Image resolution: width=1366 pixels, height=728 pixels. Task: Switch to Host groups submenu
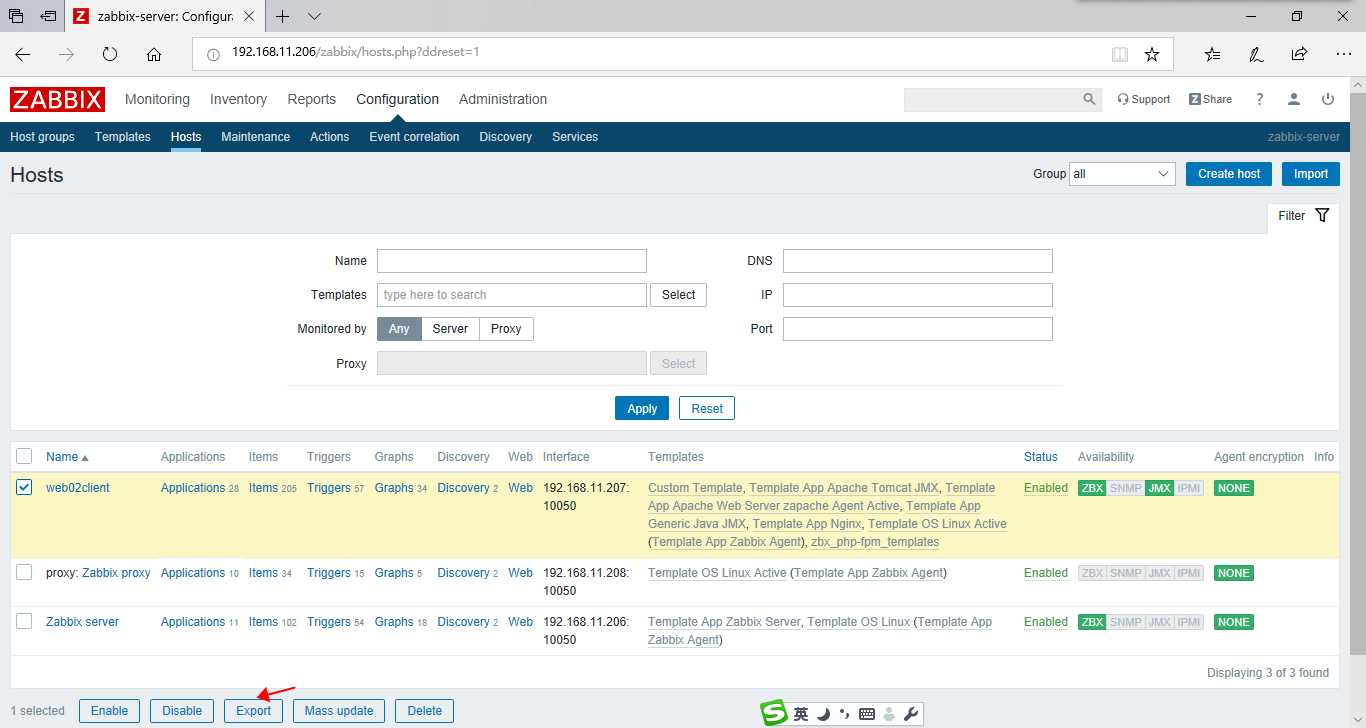click(42, 137)
